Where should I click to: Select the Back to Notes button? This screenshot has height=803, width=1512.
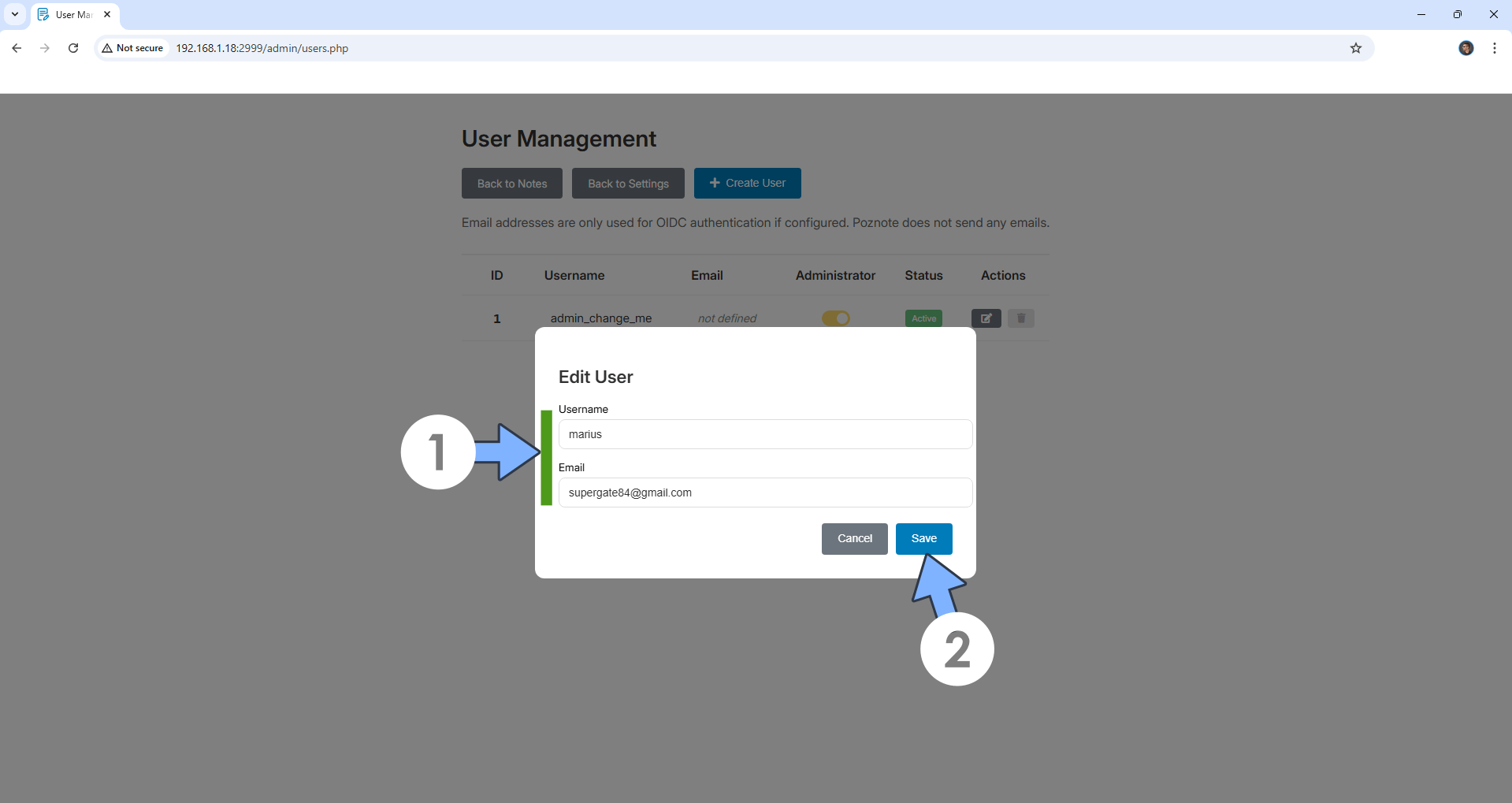tap(511, 183)
